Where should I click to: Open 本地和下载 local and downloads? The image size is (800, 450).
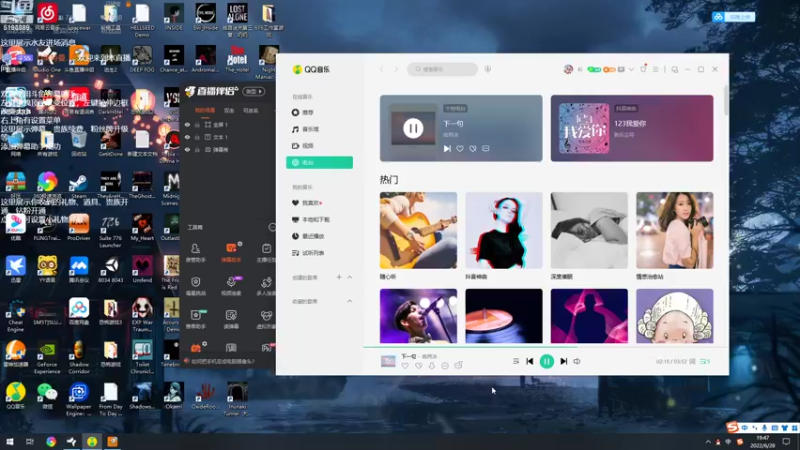click(x=311, y=219)
